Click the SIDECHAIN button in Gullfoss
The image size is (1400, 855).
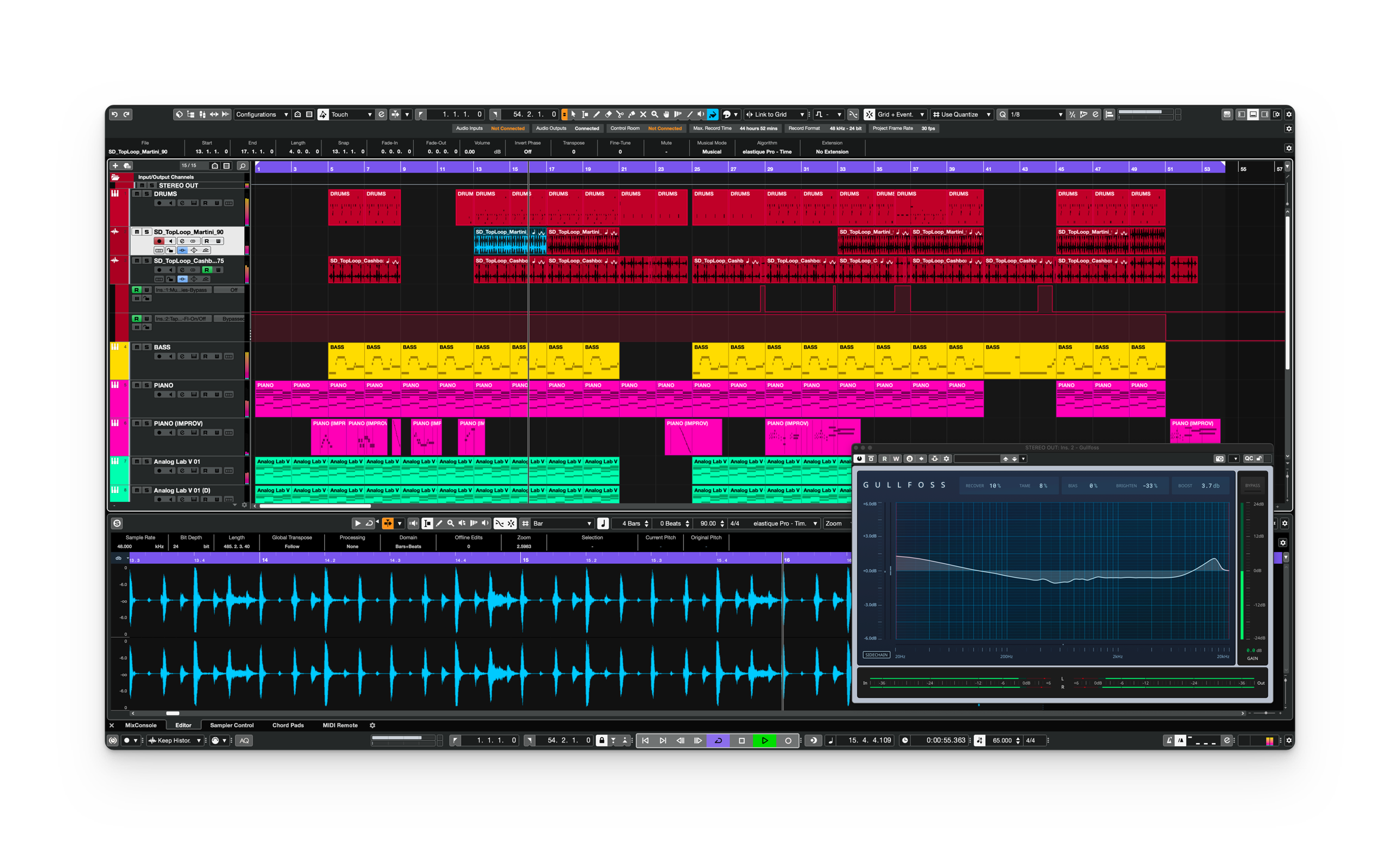[x=876, y=655]
